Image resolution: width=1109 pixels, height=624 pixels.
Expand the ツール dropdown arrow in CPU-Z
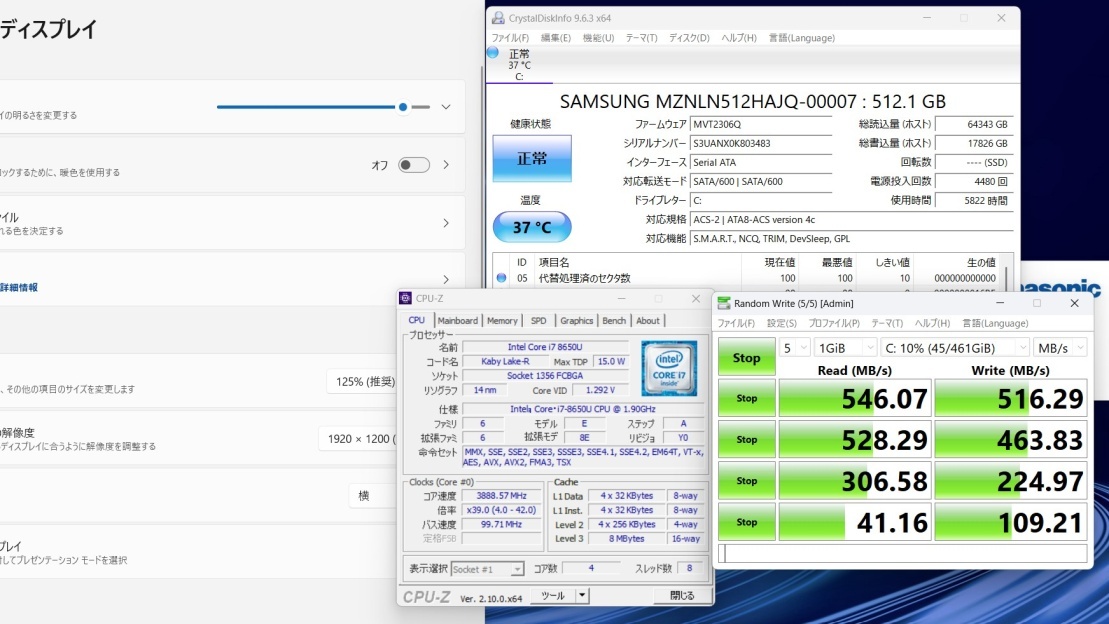click(582, 596)
